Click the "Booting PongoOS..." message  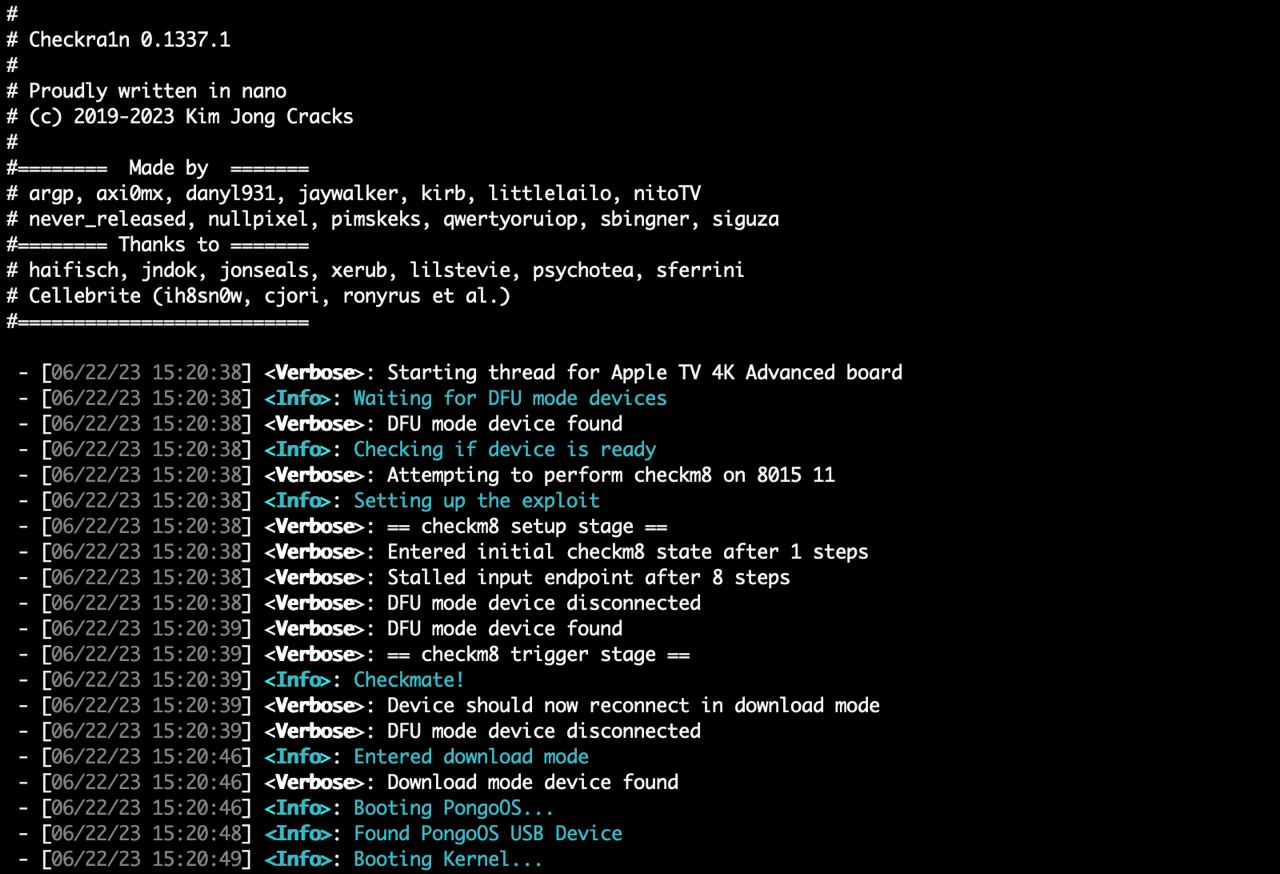tap(453, 808)
